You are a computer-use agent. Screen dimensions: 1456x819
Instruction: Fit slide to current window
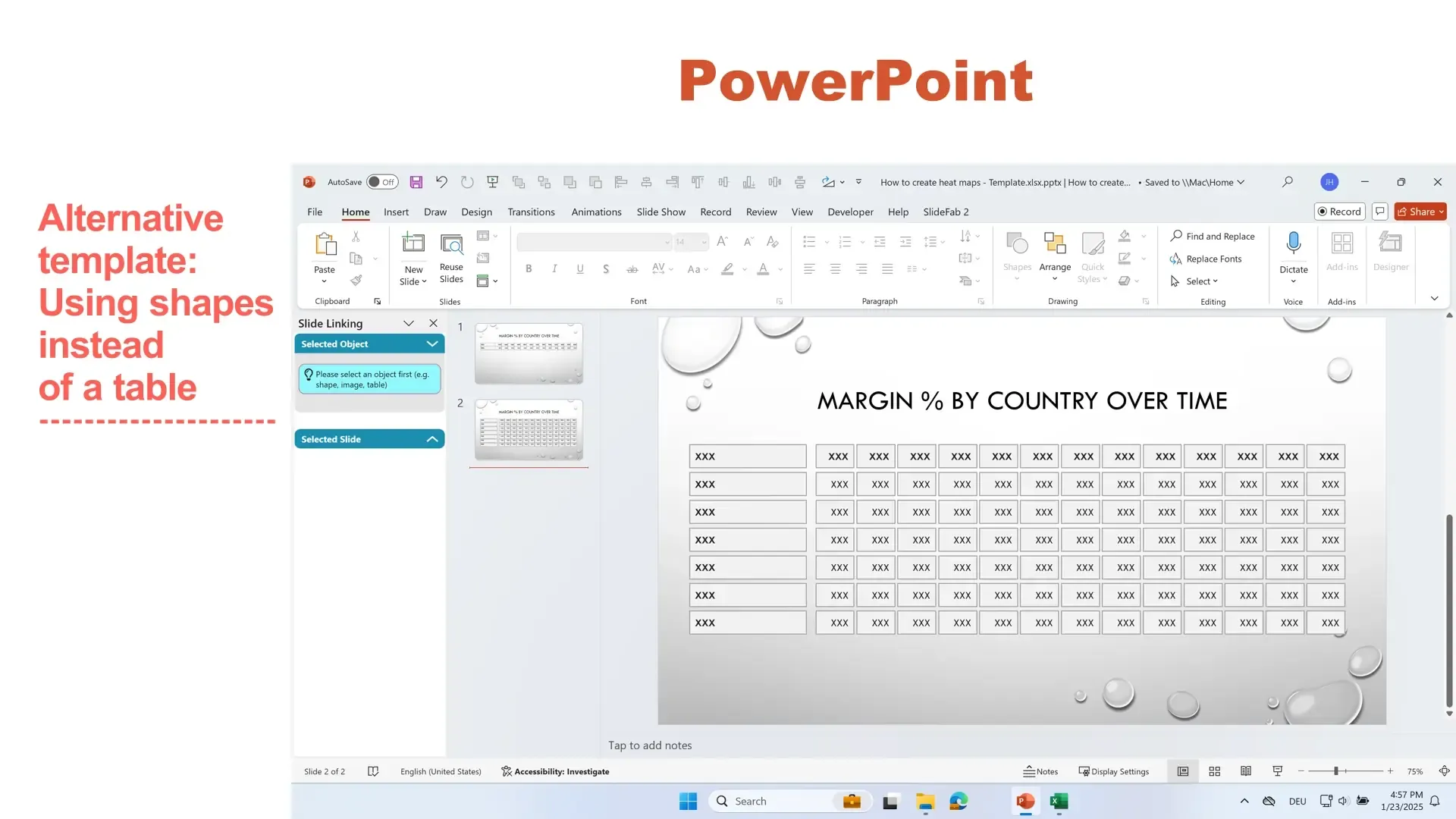click(x=1445, y=771)
